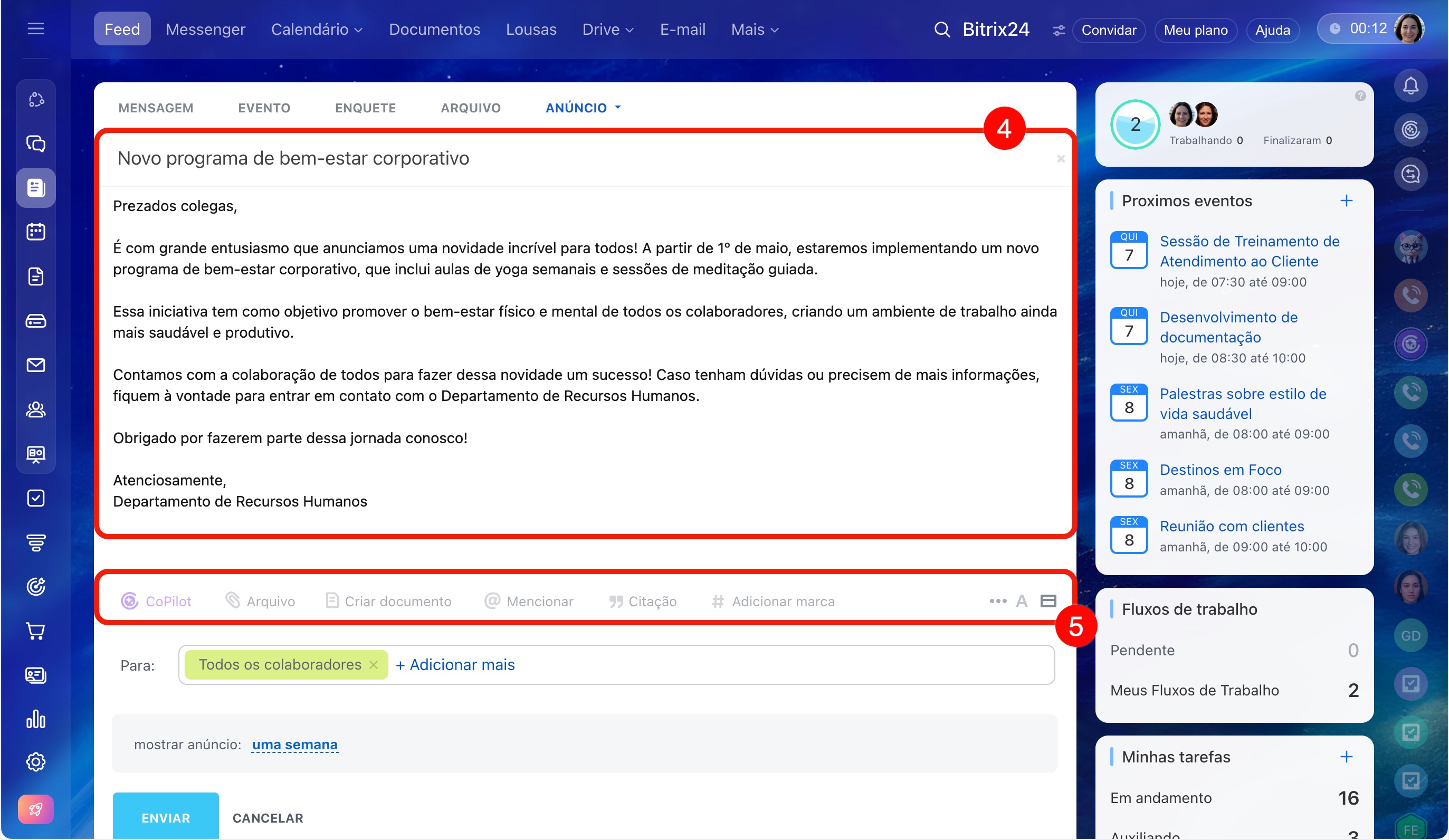The height and width of the screenshot is (840, 1449).
Task: Expand the Calendário menu dropdown
Action: click(x=317, y=30)
